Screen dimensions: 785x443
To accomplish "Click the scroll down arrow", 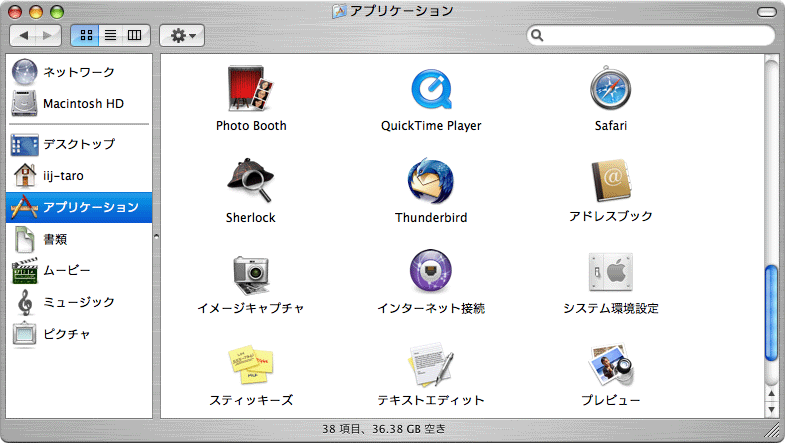I will tap(771, 409).
